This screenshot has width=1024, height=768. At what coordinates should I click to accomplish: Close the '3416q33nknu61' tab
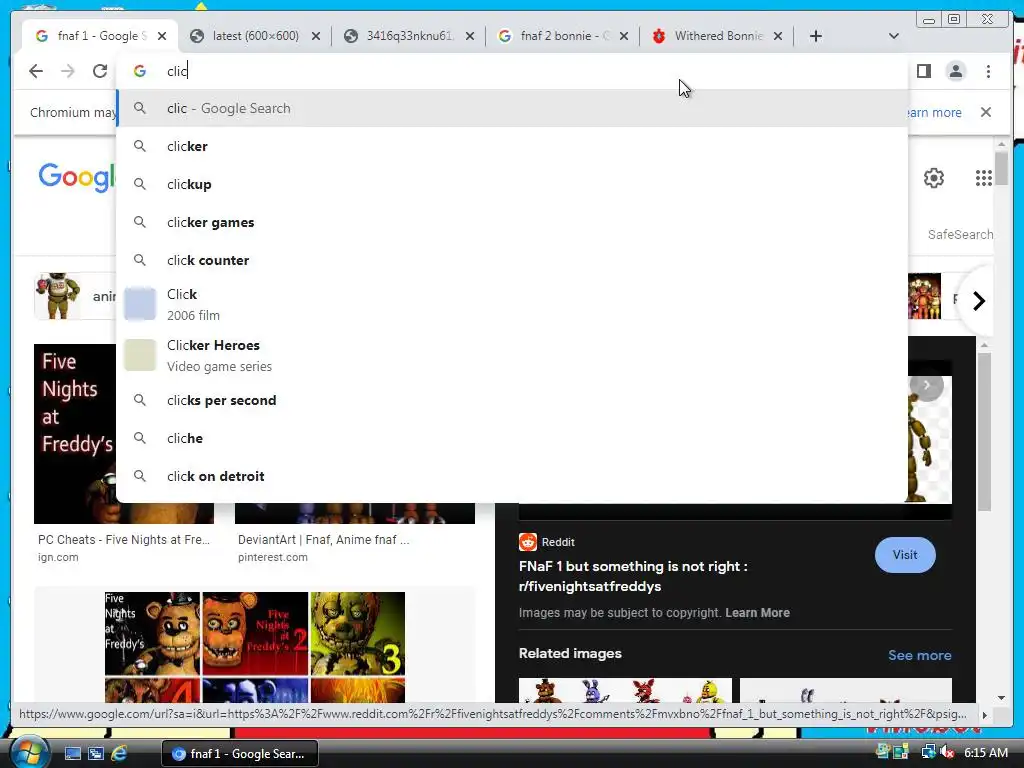tap(470, 36)
